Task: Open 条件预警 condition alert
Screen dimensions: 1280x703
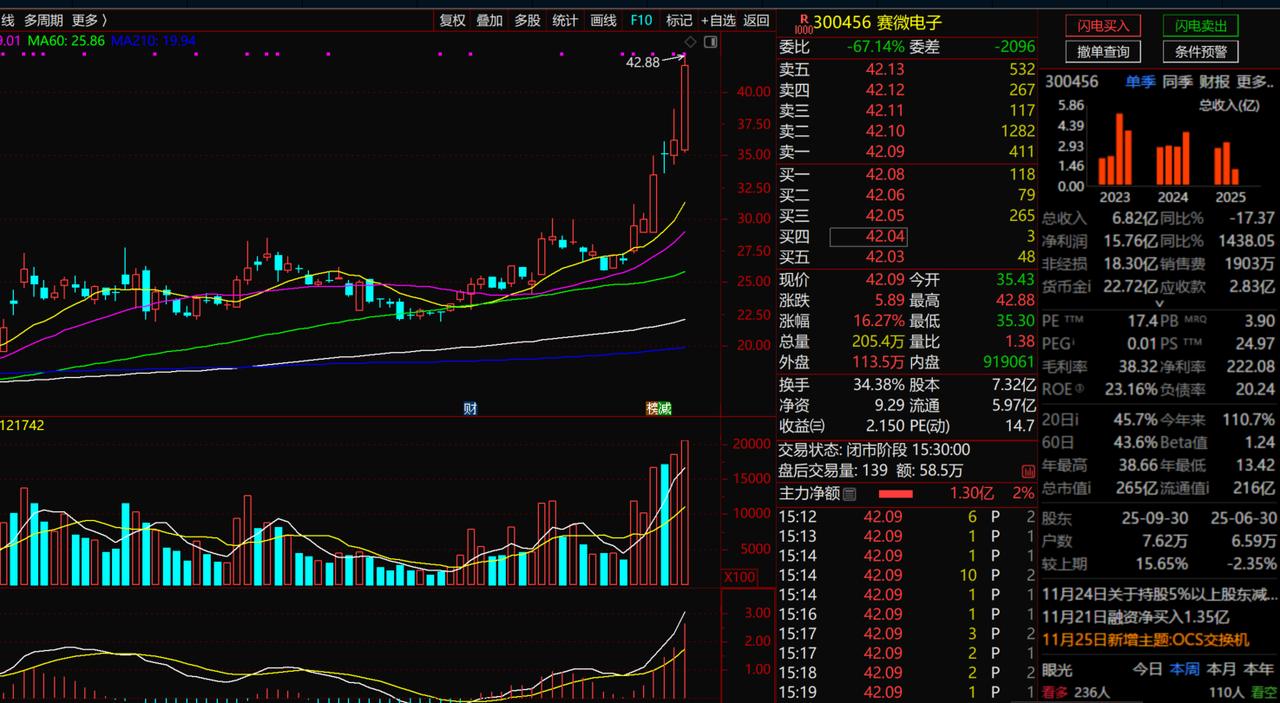Action: 1200,52
